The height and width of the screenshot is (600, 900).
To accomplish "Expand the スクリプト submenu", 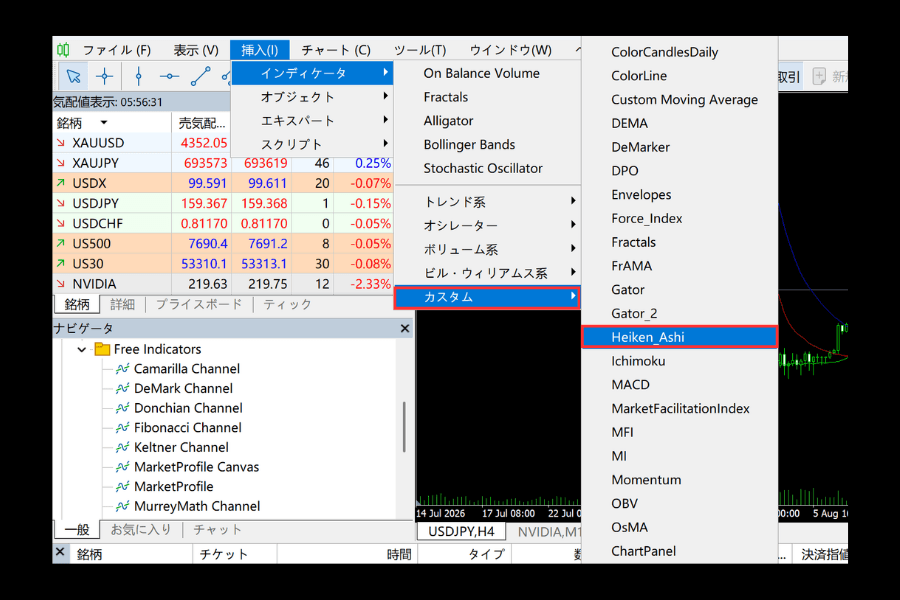I will point(312,144).
